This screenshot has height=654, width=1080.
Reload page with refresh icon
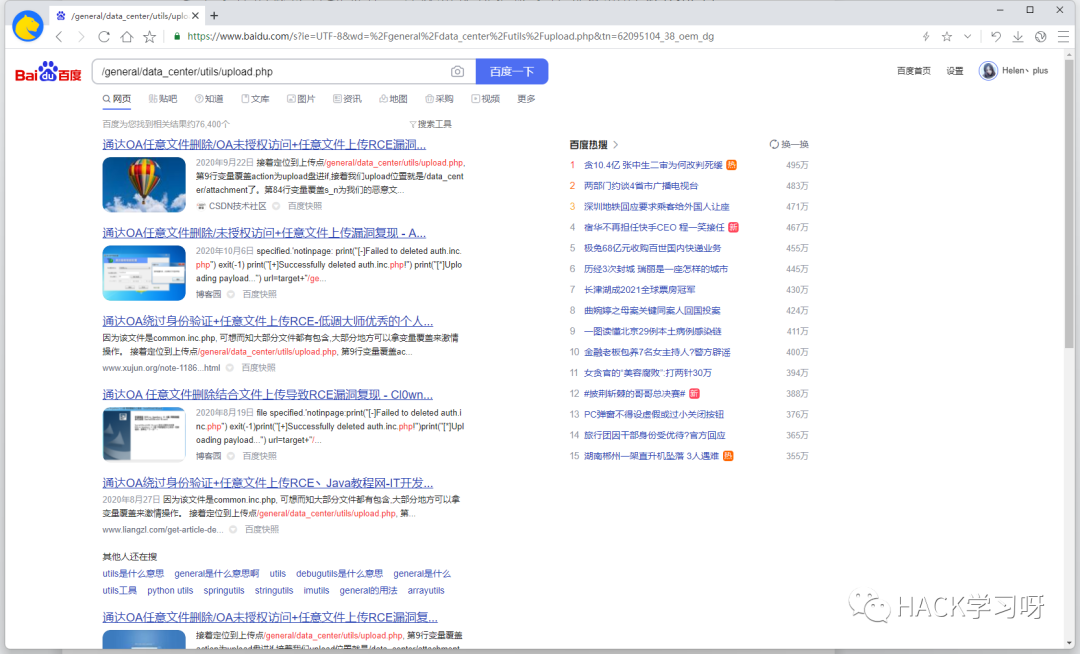tap(104, 36)
